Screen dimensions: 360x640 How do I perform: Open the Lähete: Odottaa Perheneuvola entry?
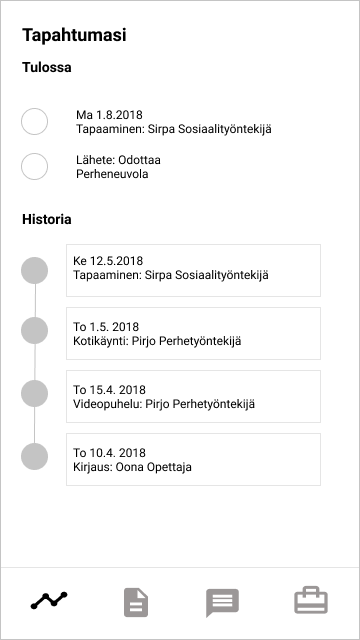[x=118, y=167]
